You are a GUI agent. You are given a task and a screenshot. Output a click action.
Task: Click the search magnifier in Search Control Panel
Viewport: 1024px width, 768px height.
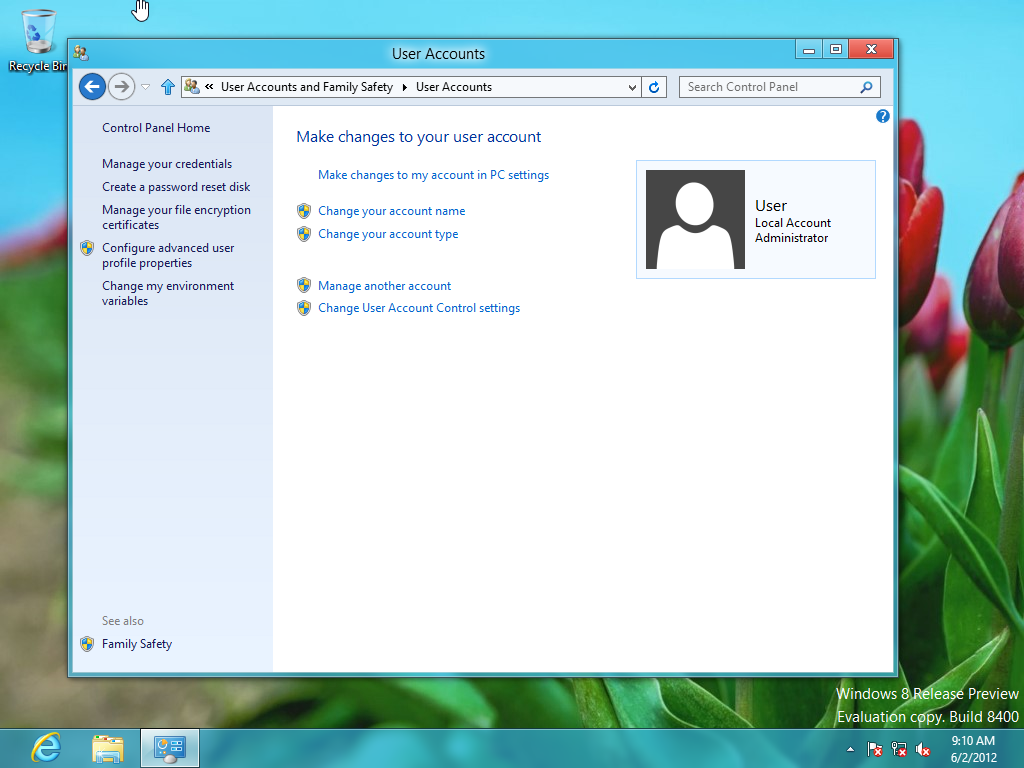tap(866, 87)
